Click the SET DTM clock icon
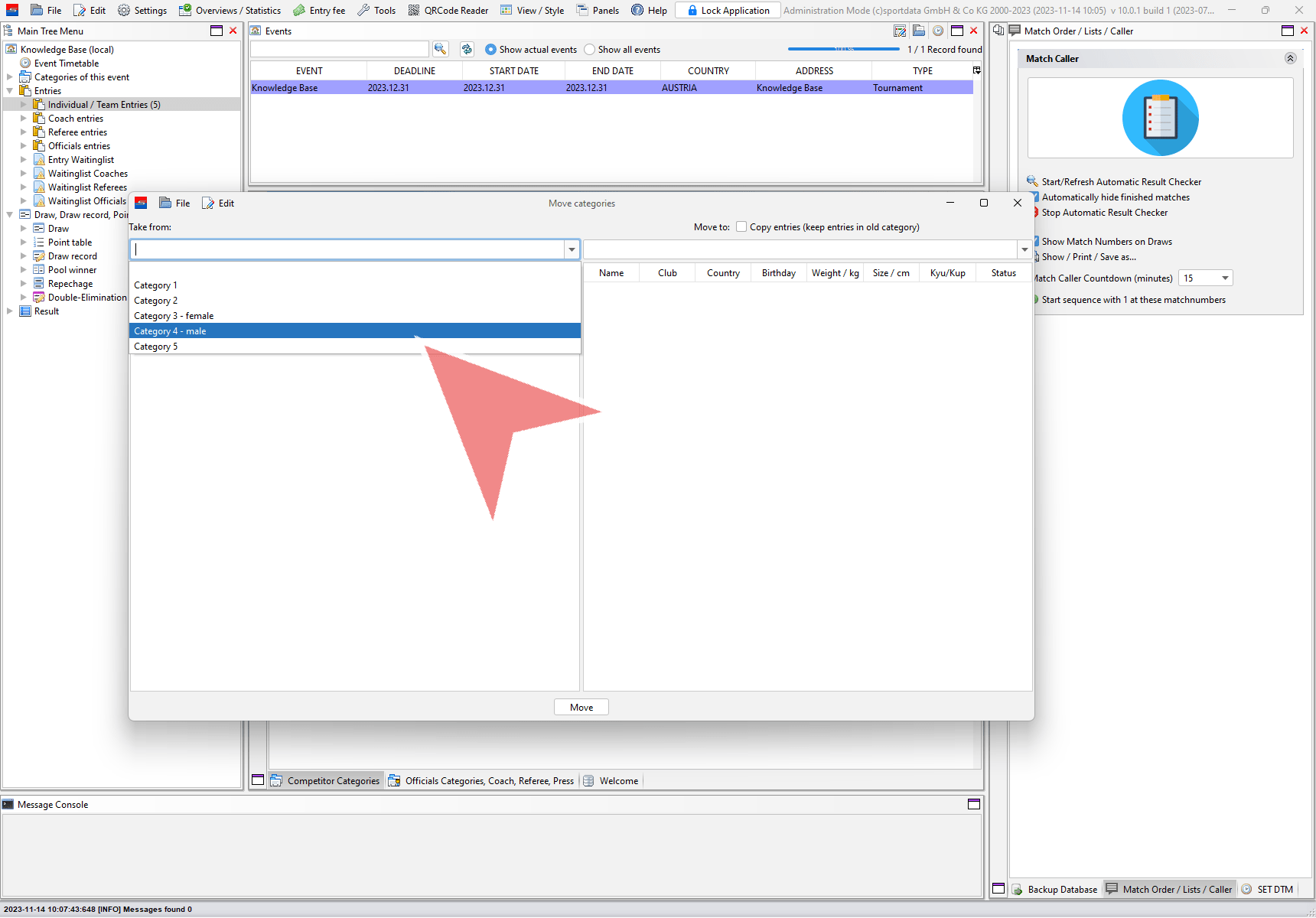The image size is (1316, 918). [x=1246, y=889]
